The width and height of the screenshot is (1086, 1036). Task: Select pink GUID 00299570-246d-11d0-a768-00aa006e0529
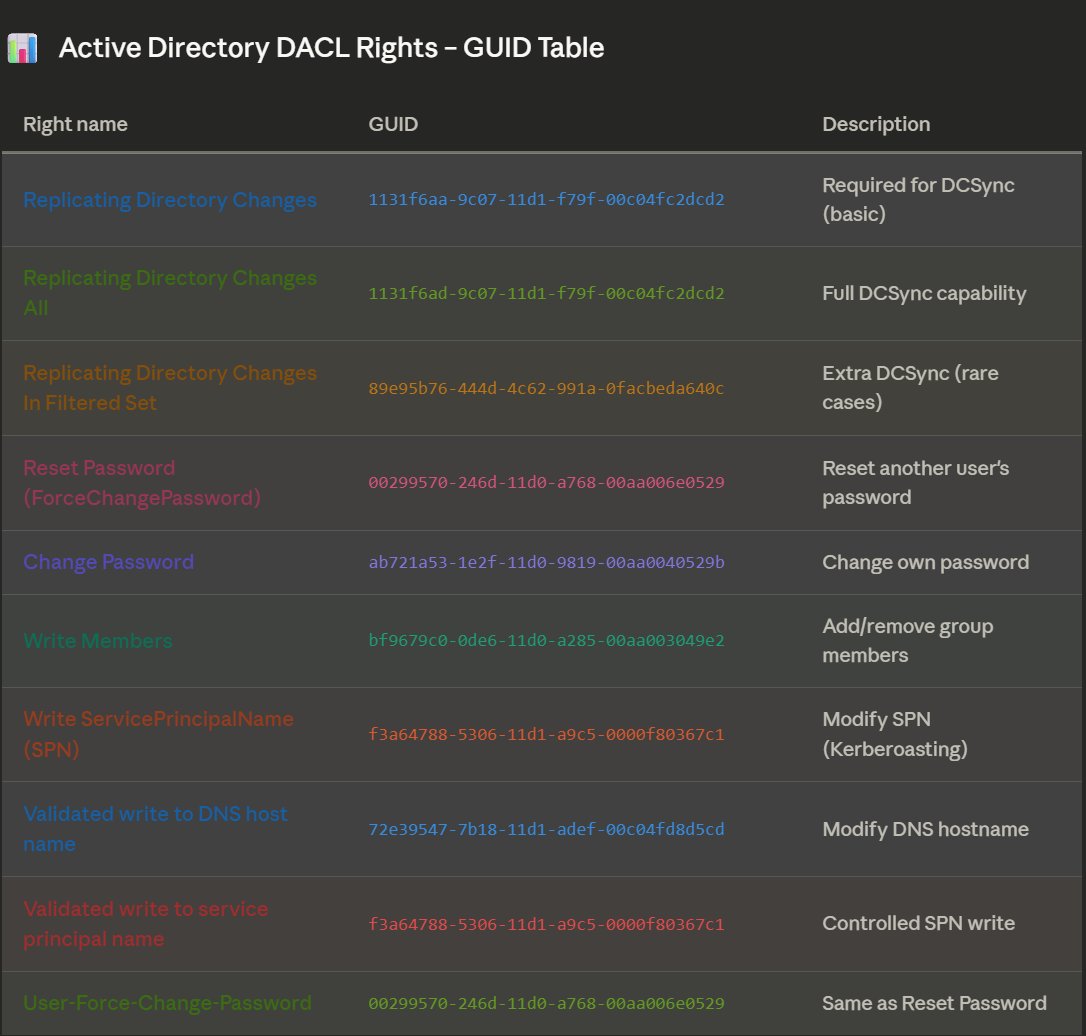coord(546,482)
